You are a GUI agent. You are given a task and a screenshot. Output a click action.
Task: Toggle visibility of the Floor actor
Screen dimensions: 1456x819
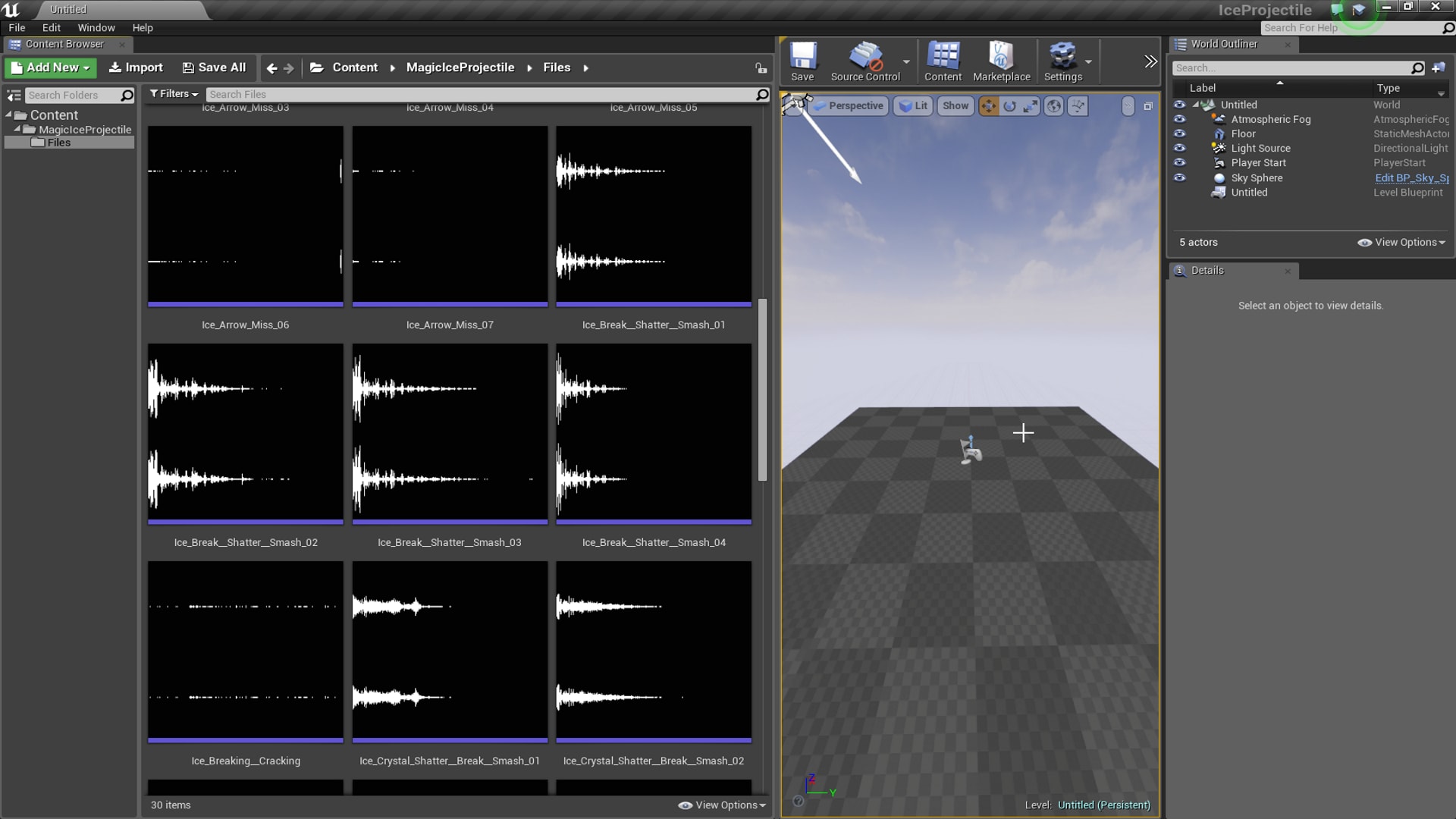1180,133
